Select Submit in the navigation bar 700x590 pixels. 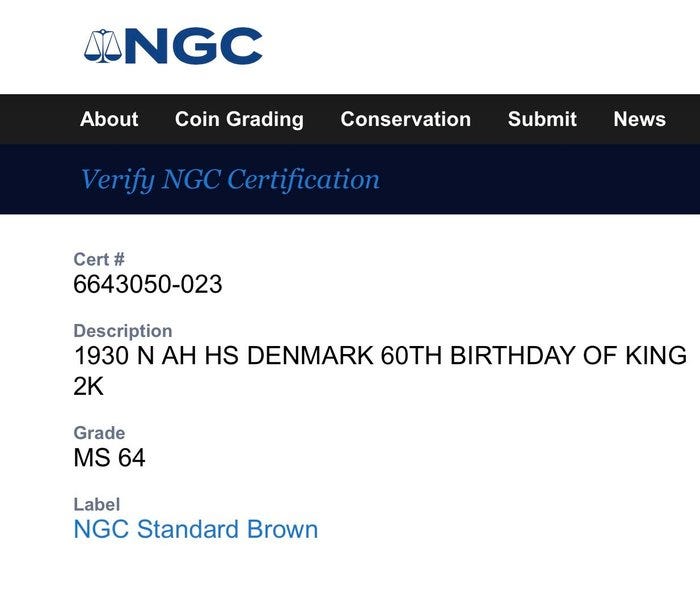[542, 119]
